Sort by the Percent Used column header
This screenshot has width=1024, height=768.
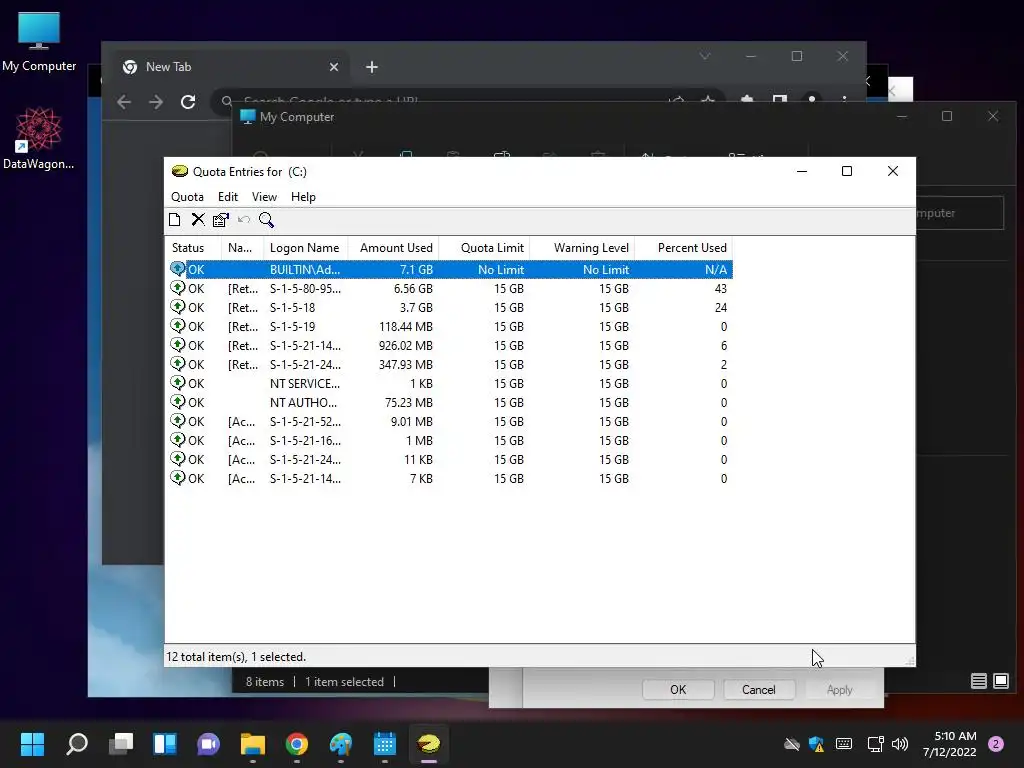tap(684, 248)
